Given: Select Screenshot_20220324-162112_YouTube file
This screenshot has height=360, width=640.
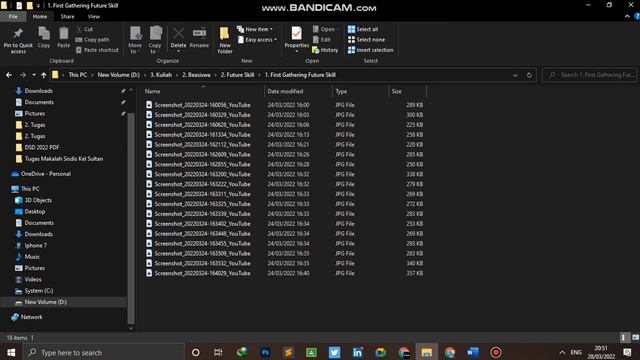Looking at the screenshot, I should [203, 144].
